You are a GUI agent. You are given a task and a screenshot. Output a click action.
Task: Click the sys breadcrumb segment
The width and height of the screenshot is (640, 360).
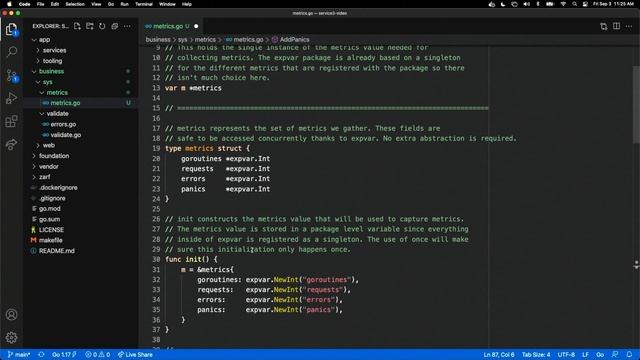tap(182, 40)
